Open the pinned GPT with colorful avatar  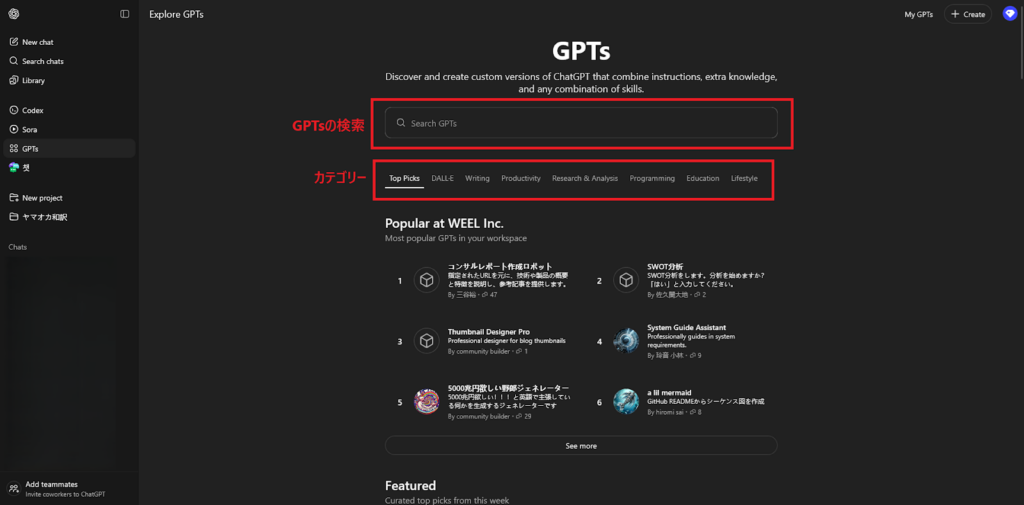[69, 167]
